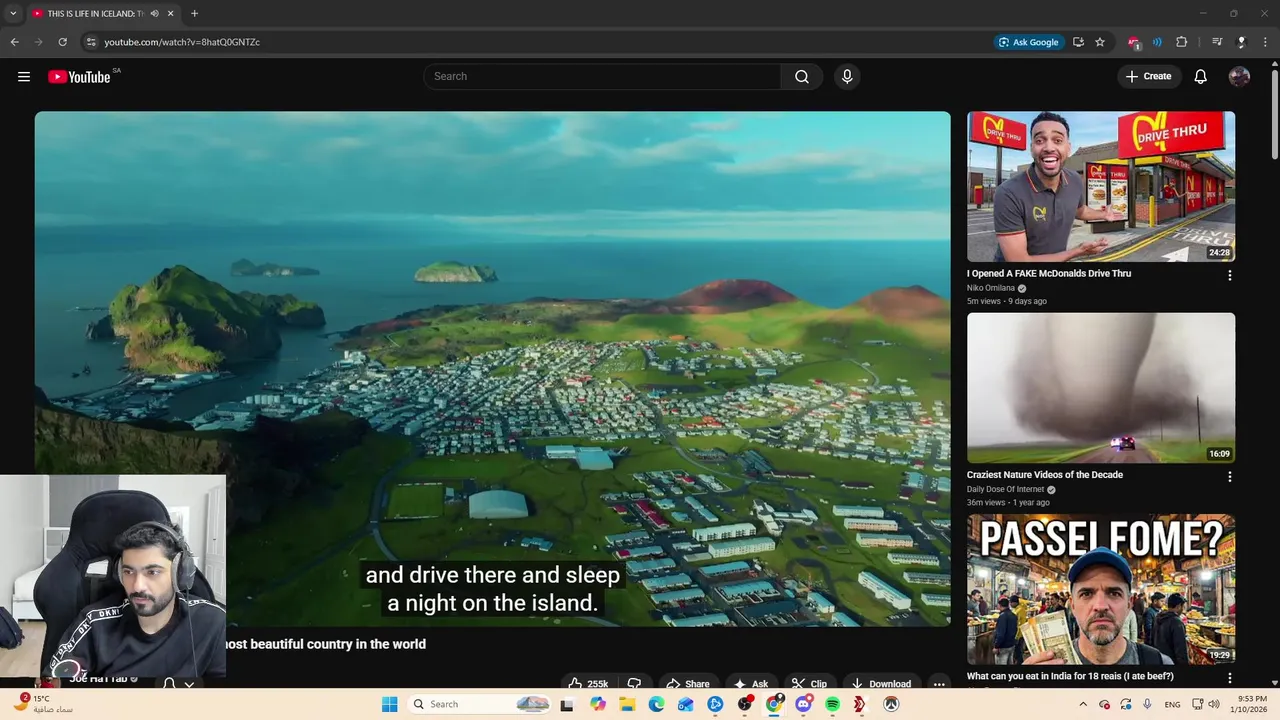Screen dimensions: 1280x720
Task: Open more actions ellipsis below the video
Action: [939, 684]
